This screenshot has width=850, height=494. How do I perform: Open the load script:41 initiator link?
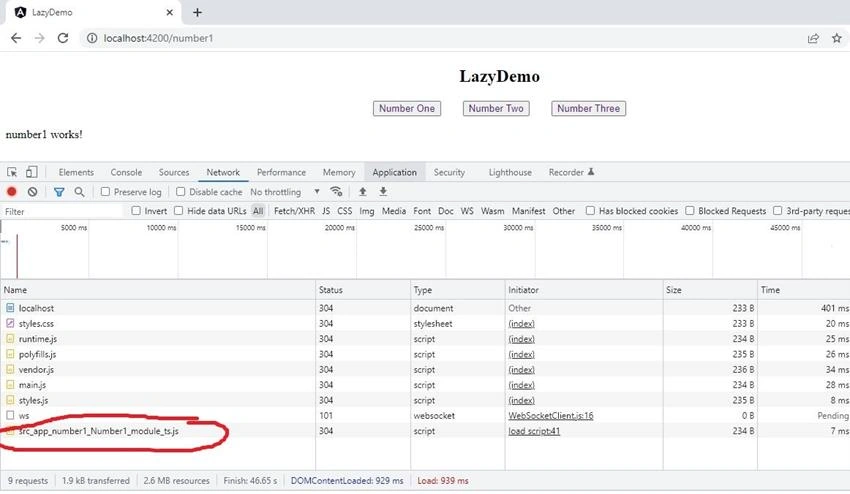pyautogui.click(x=534, y=431)
